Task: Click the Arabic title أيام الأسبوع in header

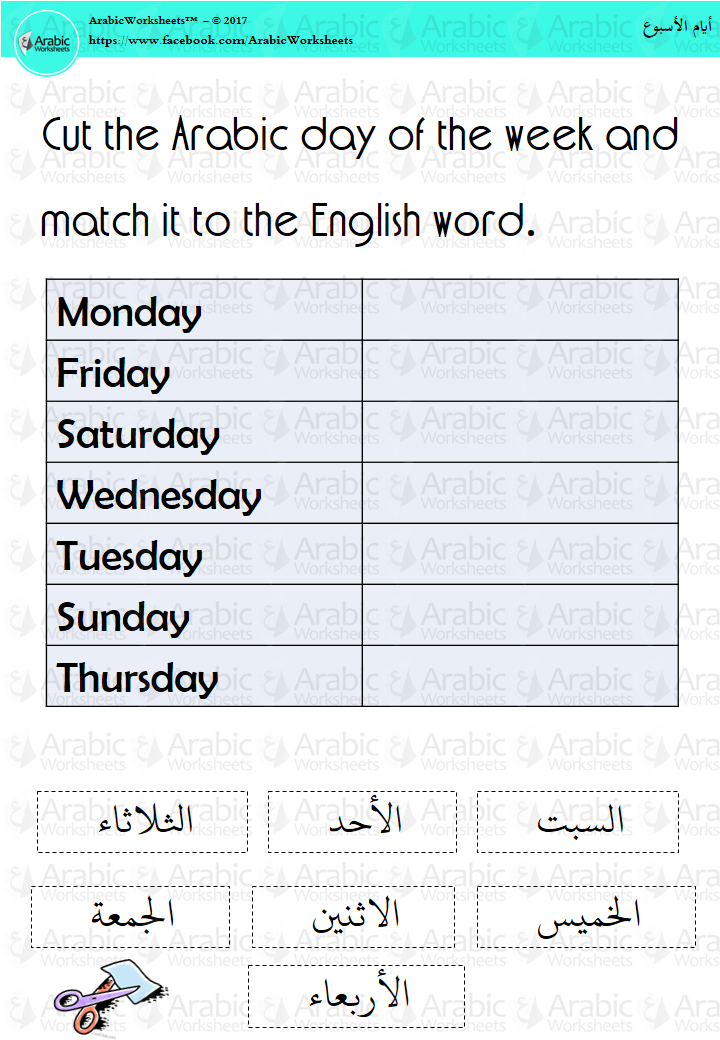Action: point(677,27)
